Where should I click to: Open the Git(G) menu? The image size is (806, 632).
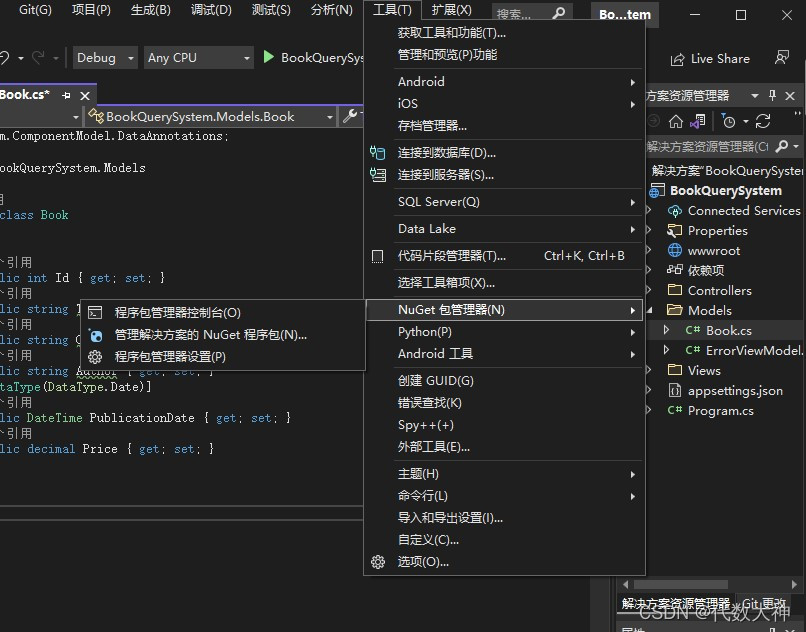(35, 10)
